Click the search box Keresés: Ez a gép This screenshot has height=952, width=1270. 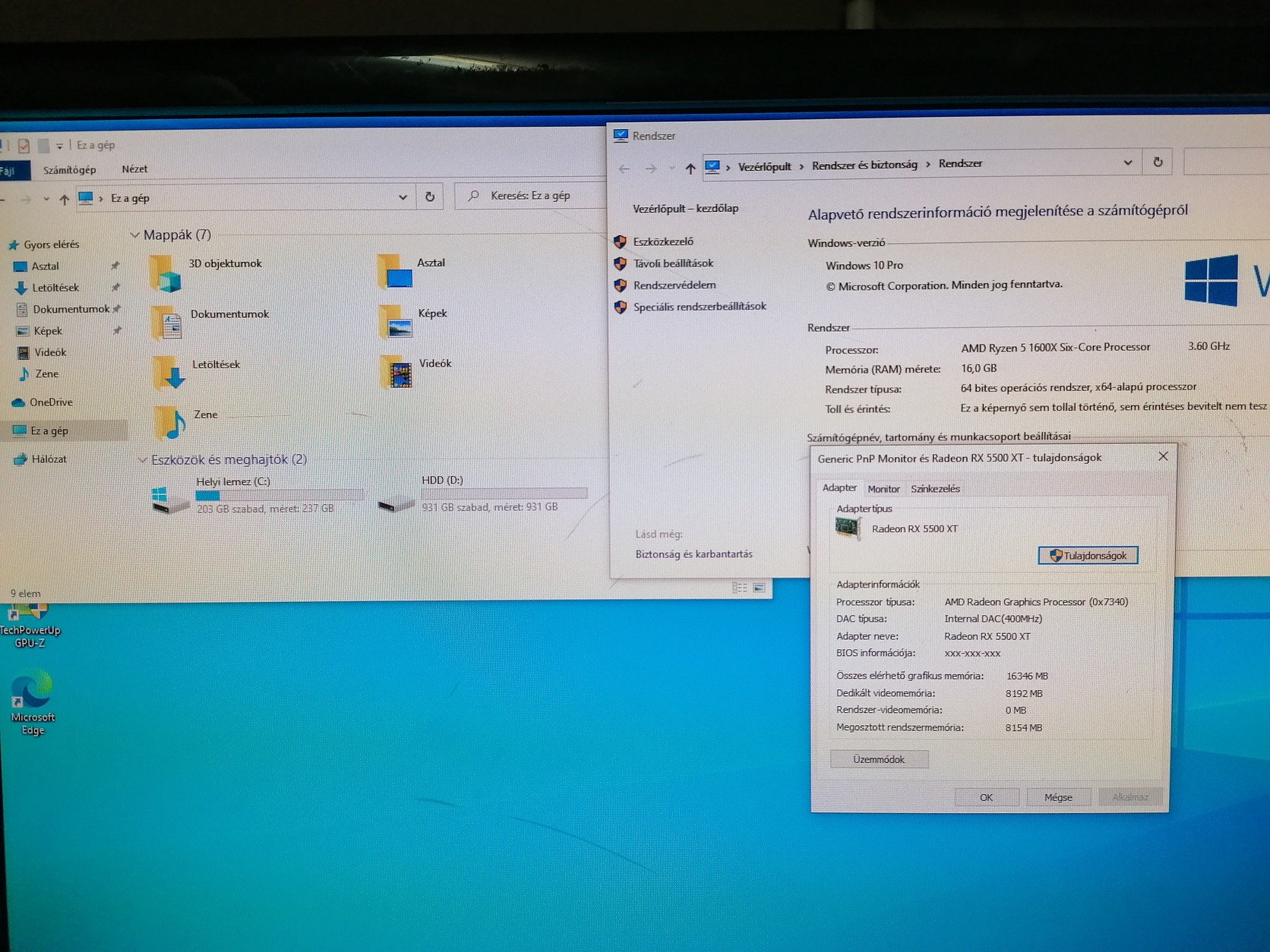(530, 196)
